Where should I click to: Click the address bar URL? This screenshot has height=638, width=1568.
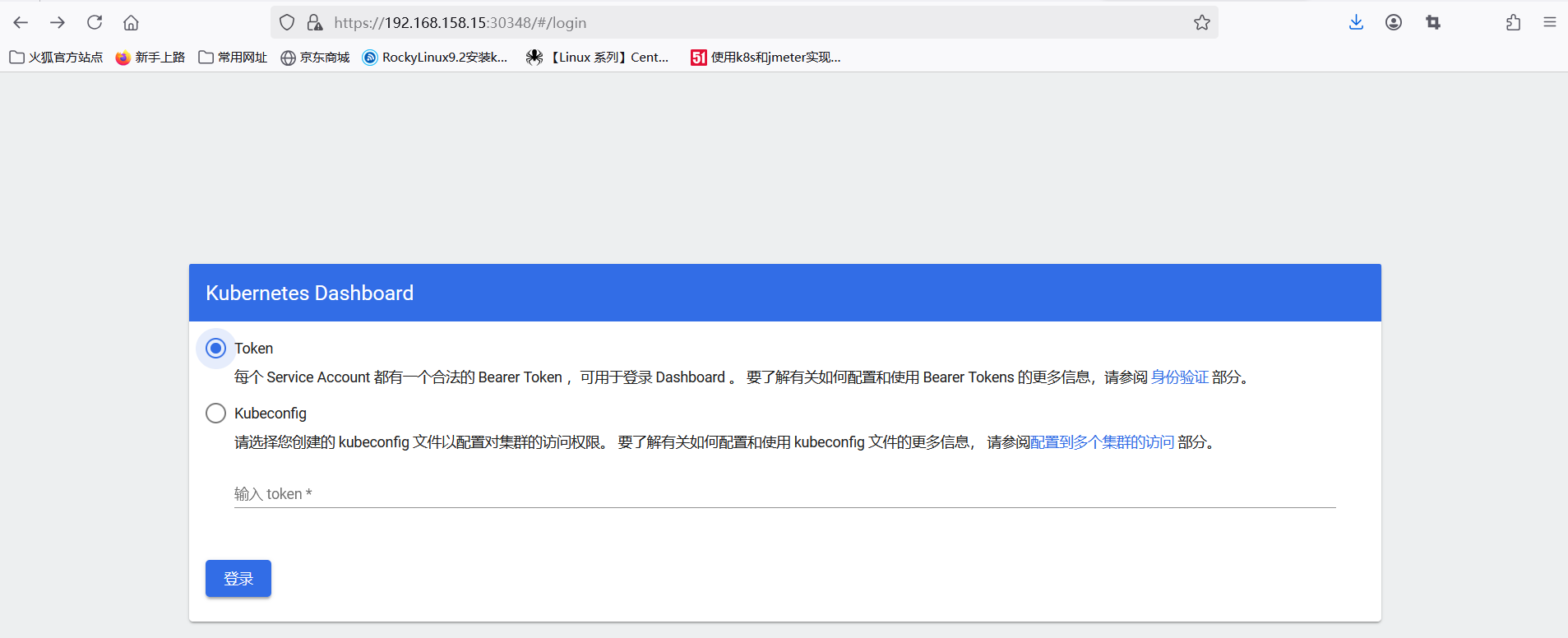pos(460,23)
